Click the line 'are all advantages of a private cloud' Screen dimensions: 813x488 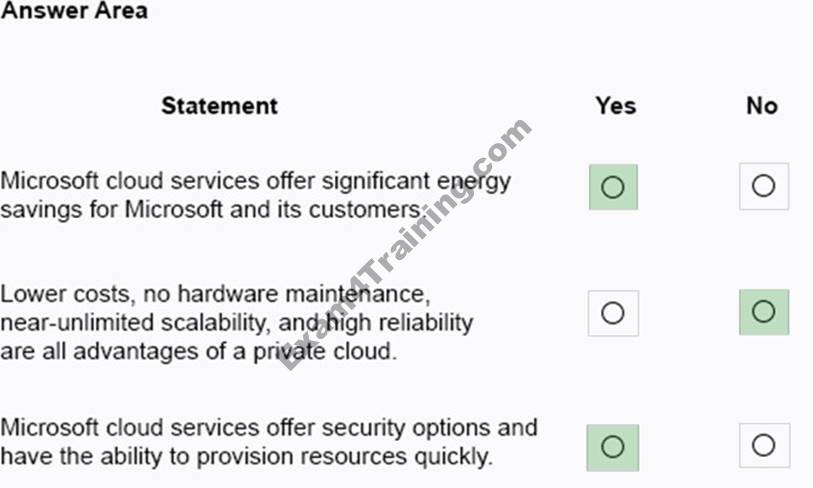(199, 352)
